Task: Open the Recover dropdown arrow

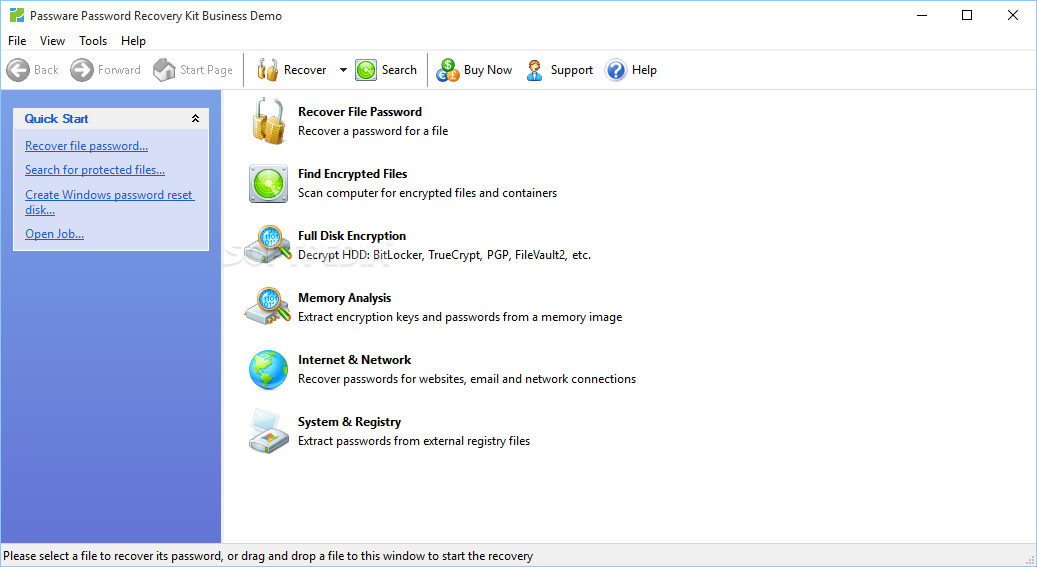Action: [343, 69]
